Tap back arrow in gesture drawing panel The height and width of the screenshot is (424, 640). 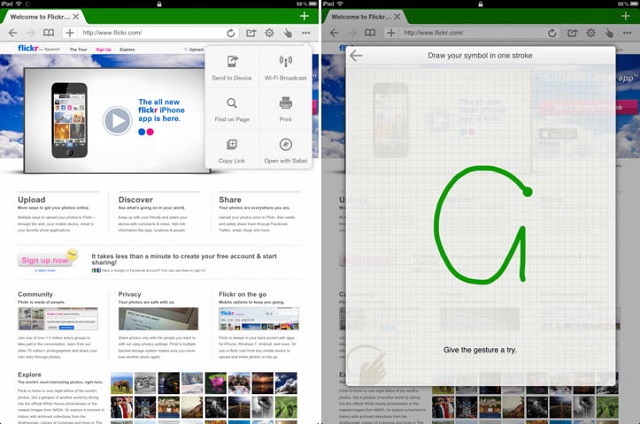[356, 55]
